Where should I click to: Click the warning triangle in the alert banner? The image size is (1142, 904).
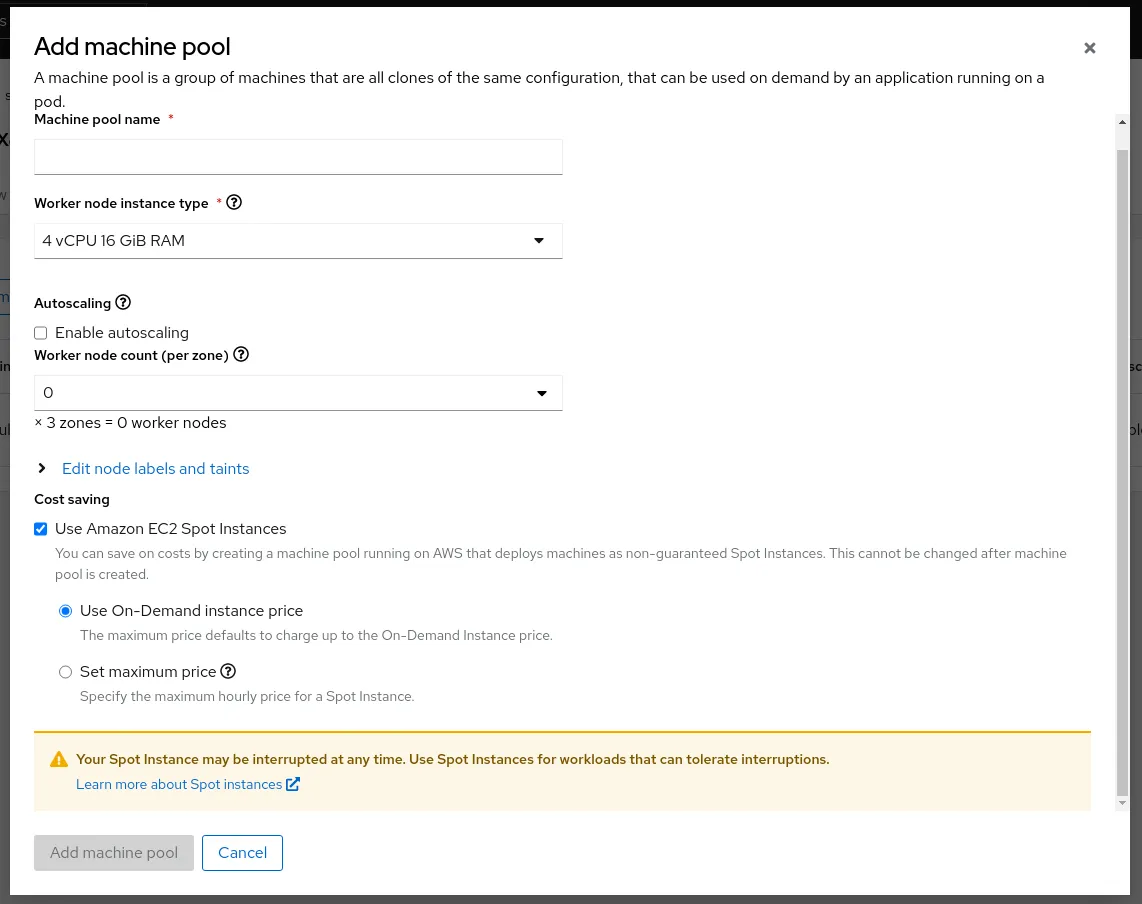(59, 758)
